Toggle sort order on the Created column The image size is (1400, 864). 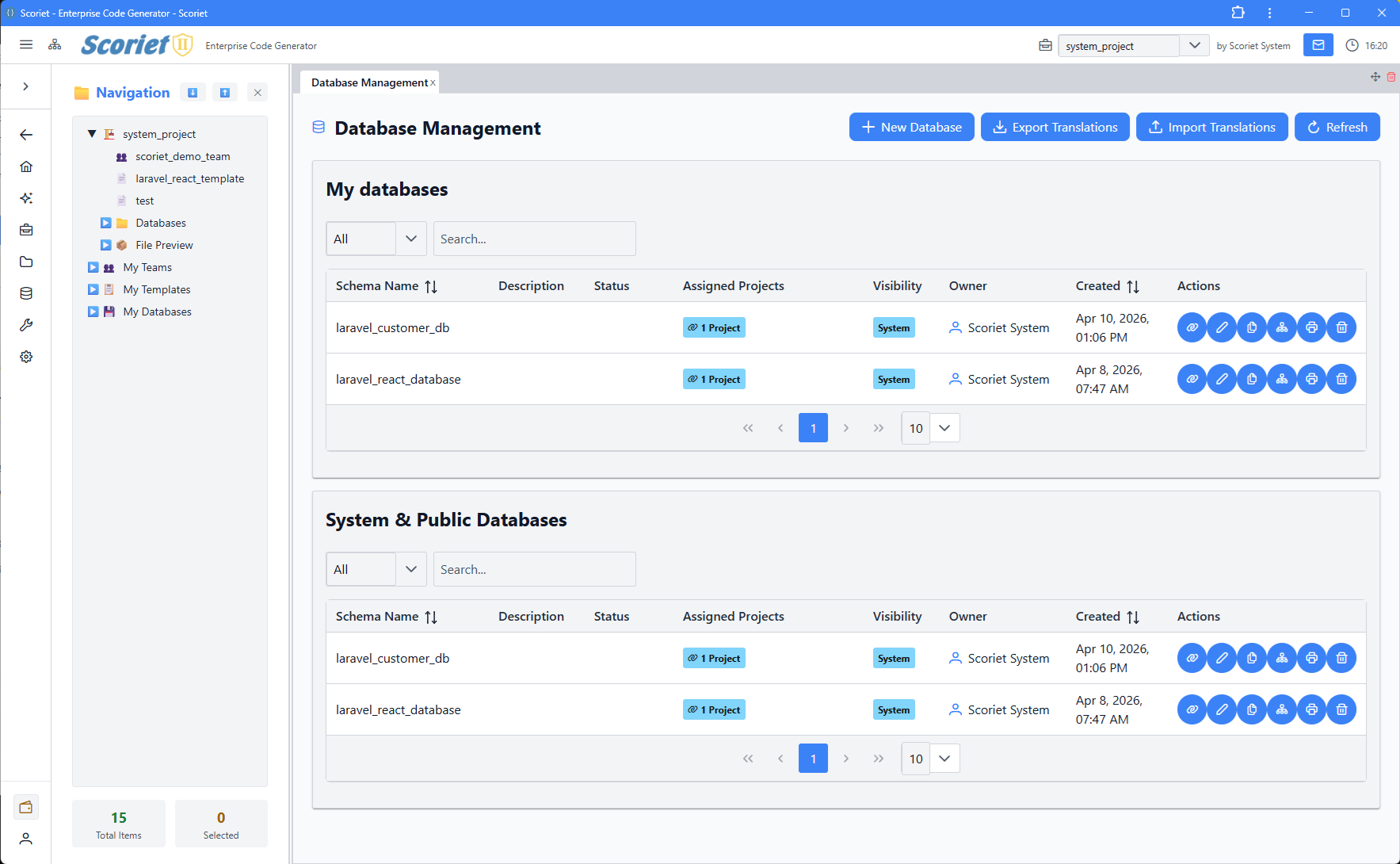click(x=1133, y=285)
